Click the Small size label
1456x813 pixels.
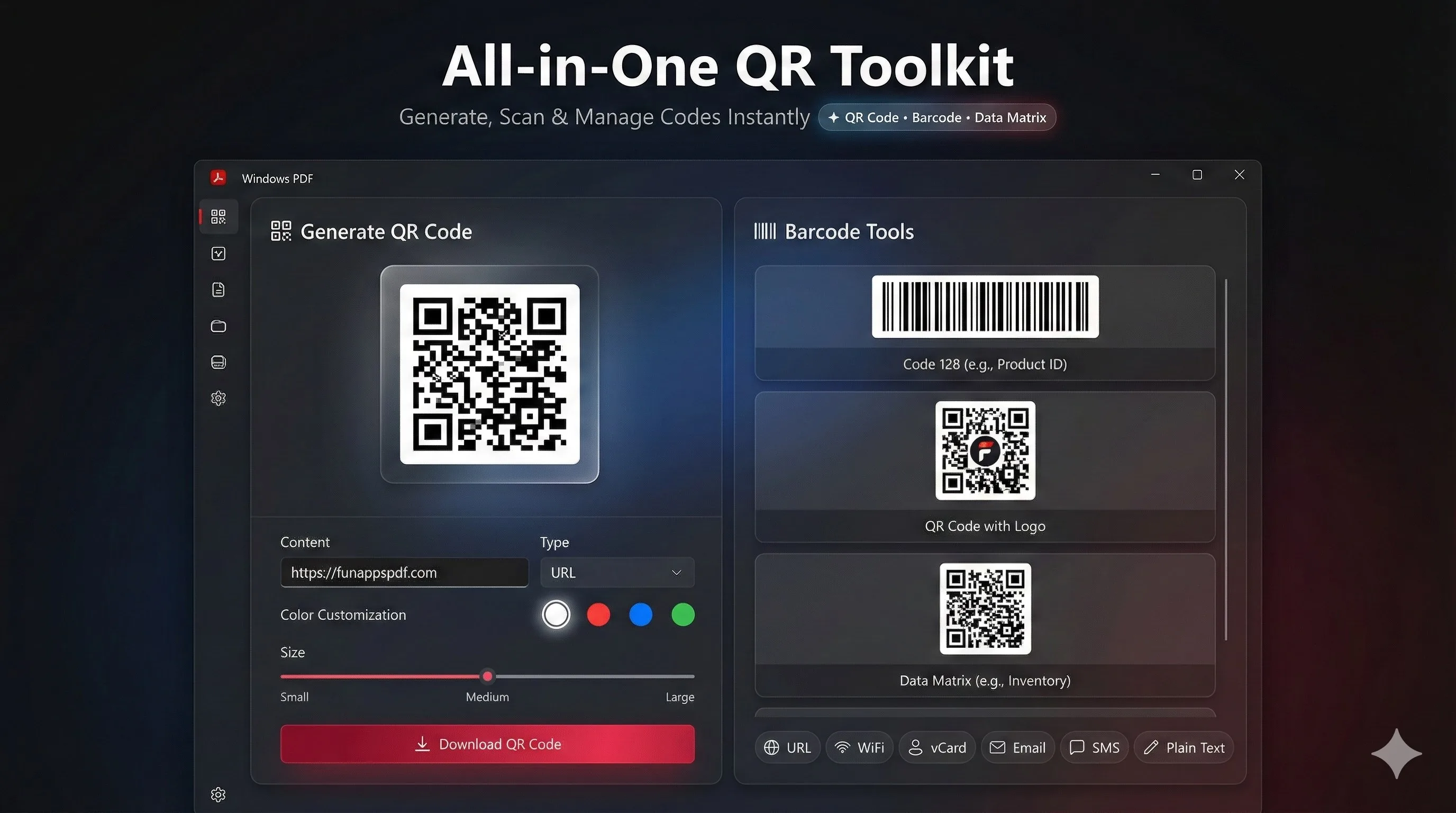pyautogui.click(x=295, y=697)
